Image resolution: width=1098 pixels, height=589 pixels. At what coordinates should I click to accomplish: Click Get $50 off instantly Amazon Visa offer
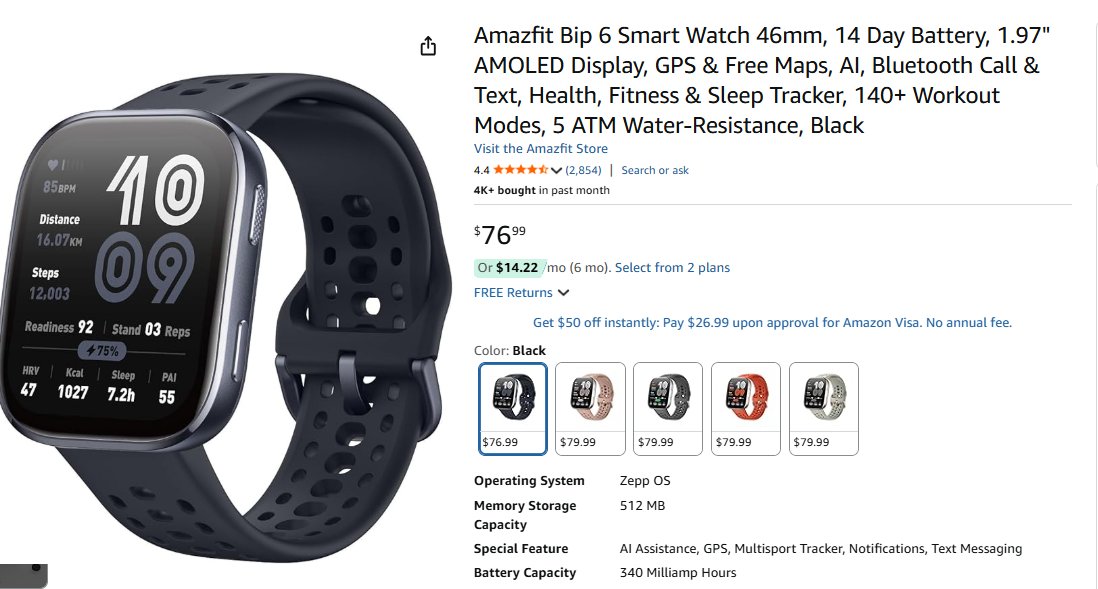(x=772, y=323)
